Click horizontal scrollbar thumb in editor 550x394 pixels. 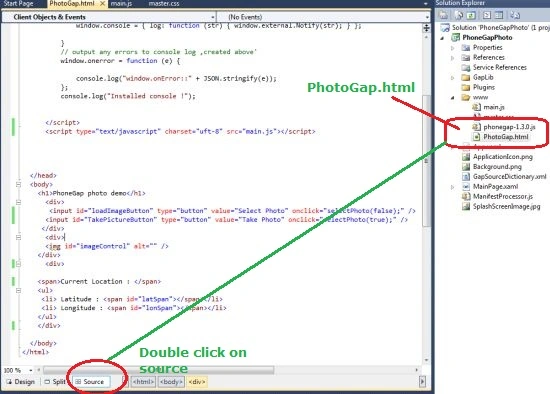pyautogui.click(x=158, y=370)
